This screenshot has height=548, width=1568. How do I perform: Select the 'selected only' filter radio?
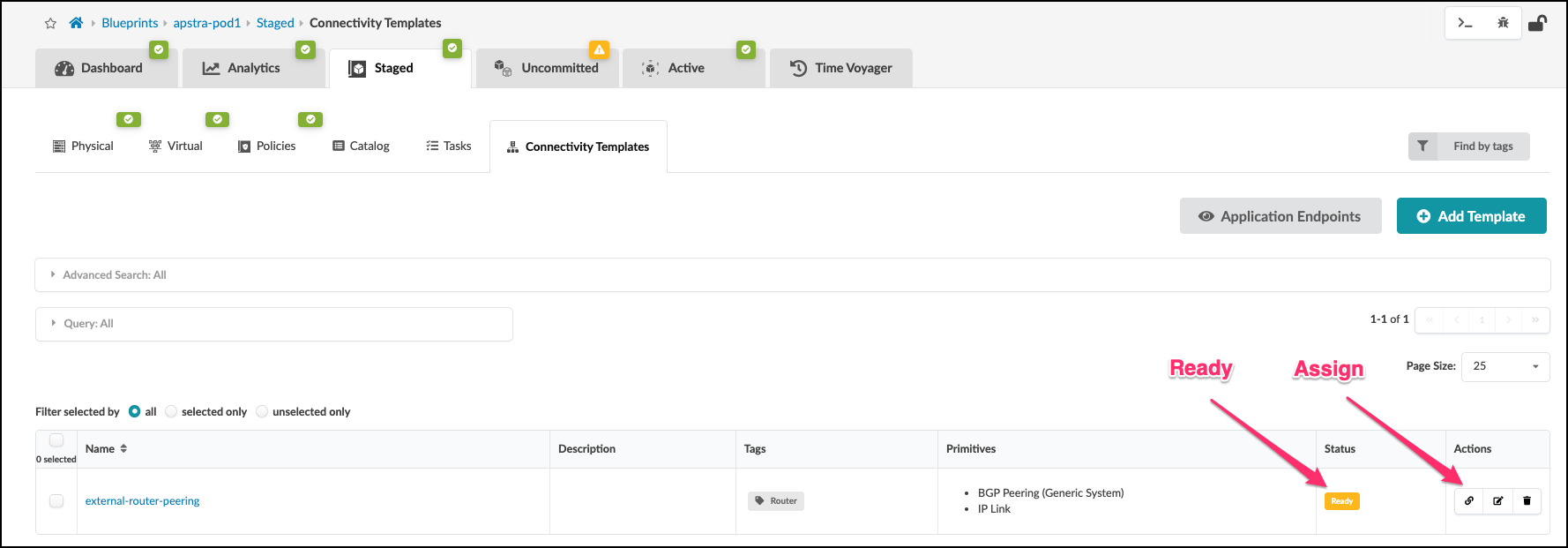click(x=172, y=411)
